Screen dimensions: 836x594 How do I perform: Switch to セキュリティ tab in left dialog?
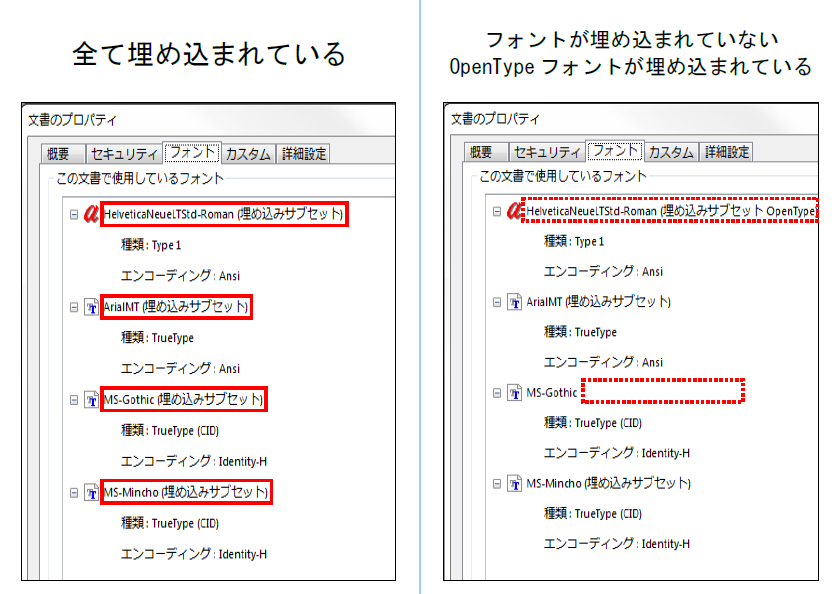point(124,154)
